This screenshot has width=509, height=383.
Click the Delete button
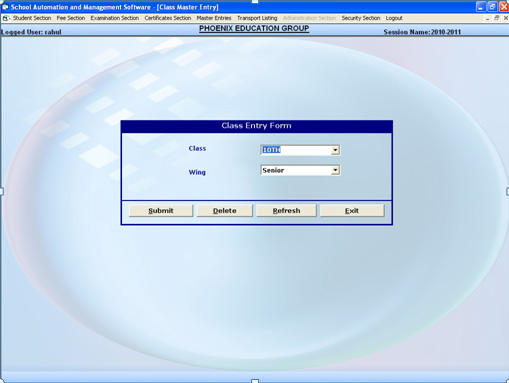coord(225,211)
